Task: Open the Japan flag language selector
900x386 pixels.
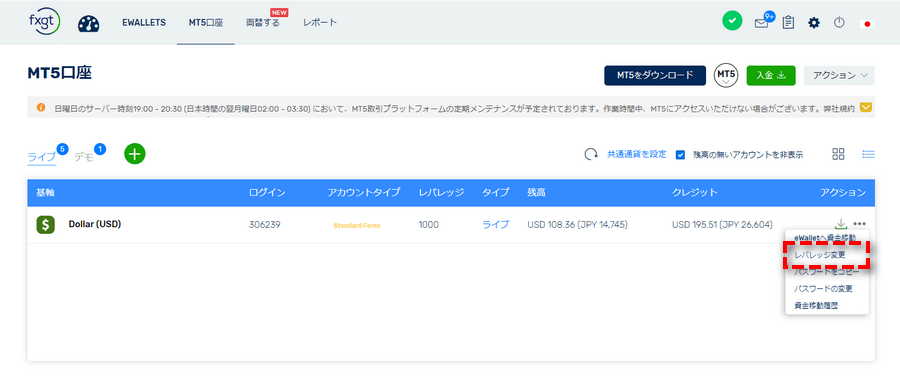Action: [x=867, y=24]
